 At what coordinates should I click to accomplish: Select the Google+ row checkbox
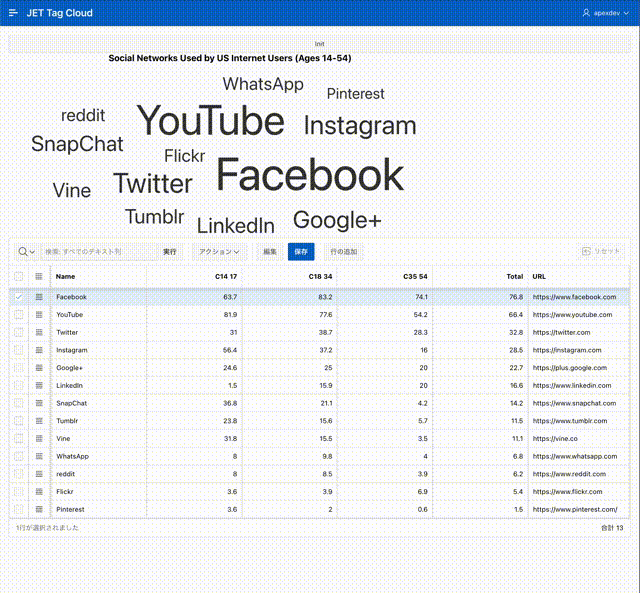pos(18,368)
